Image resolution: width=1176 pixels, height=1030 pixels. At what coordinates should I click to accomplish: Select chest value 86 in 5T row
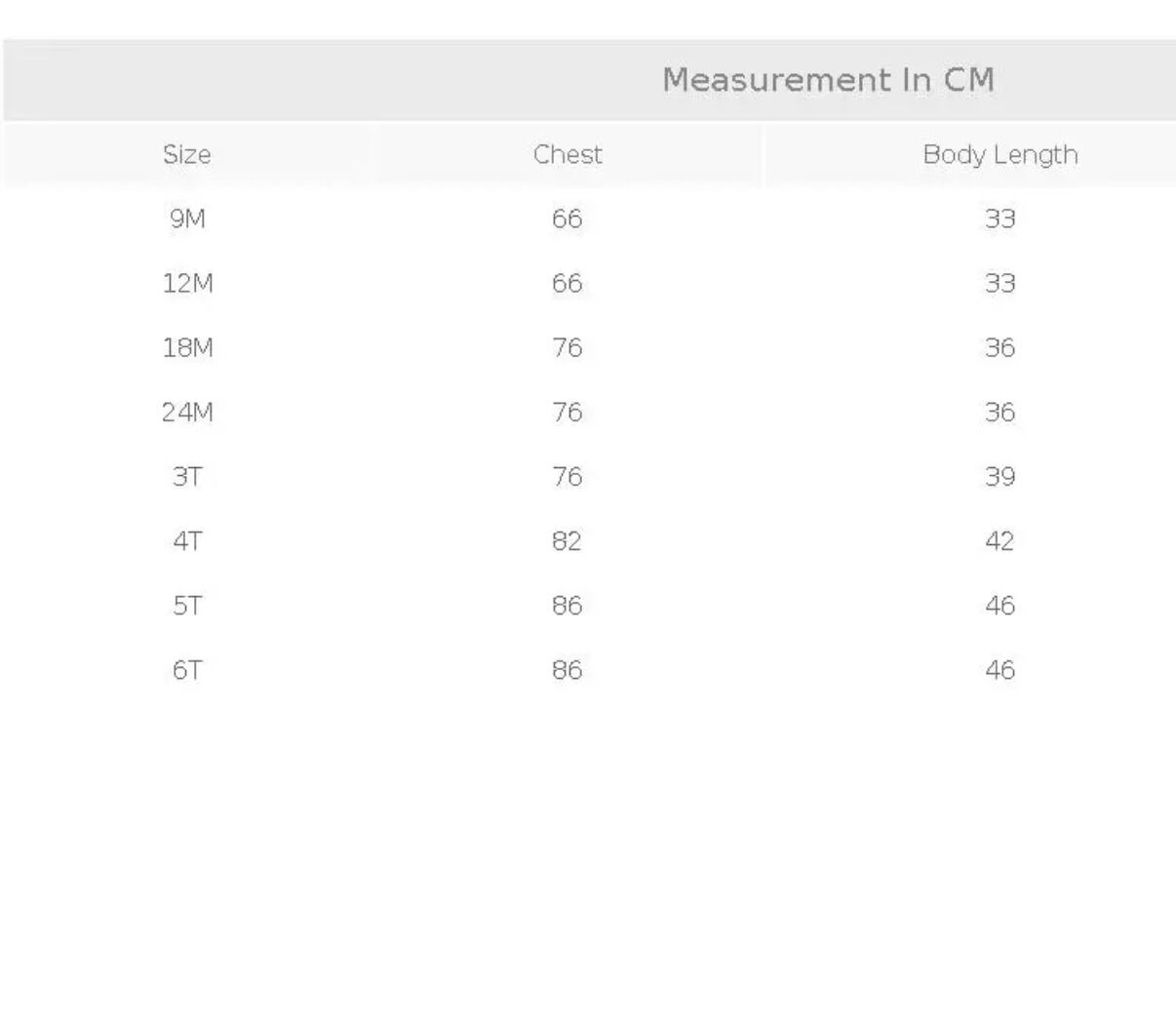(567, 605)
